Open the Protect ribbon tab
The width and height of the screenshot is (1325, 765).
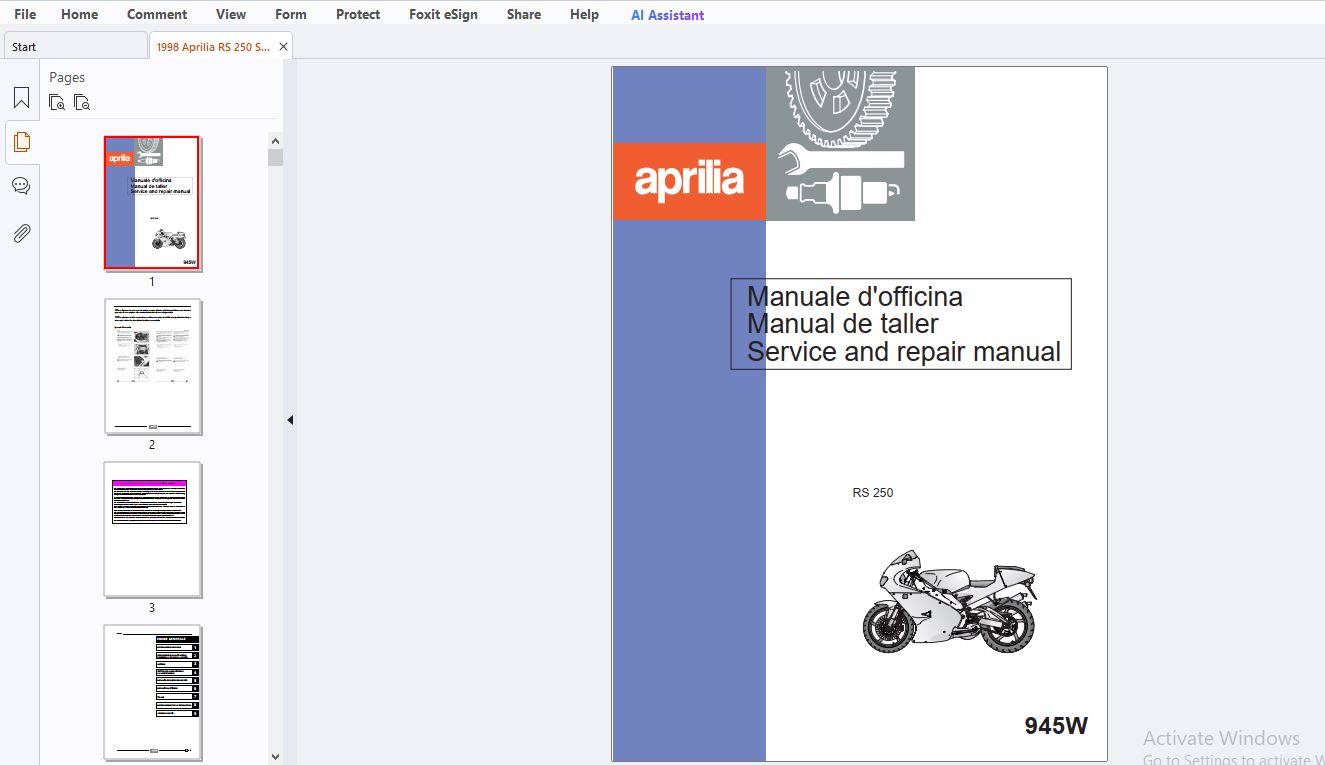(x=358, y=14)
